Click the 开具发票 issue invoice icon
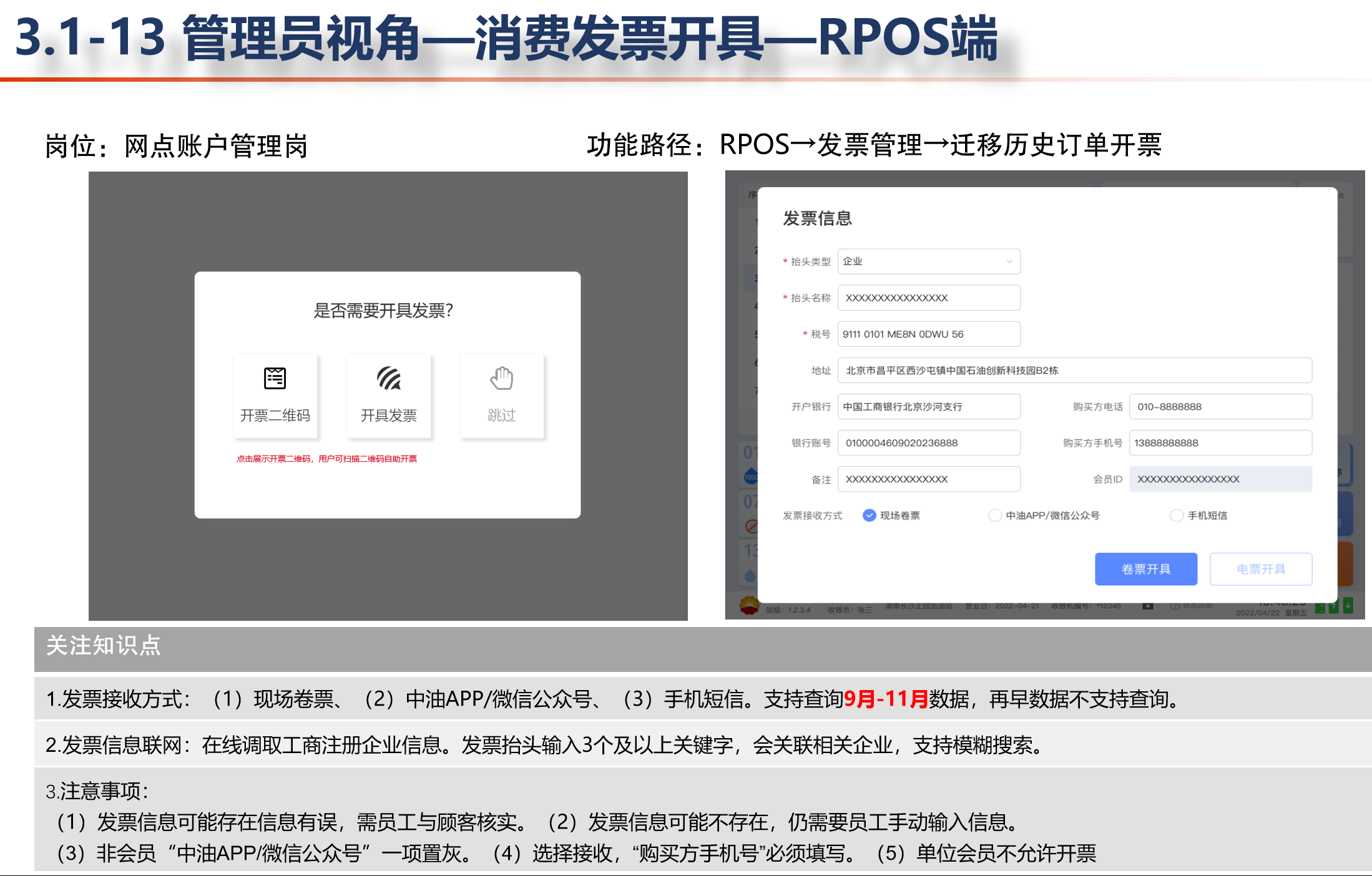Viewport: 1372px width, 876px height. tap(388, 378)
